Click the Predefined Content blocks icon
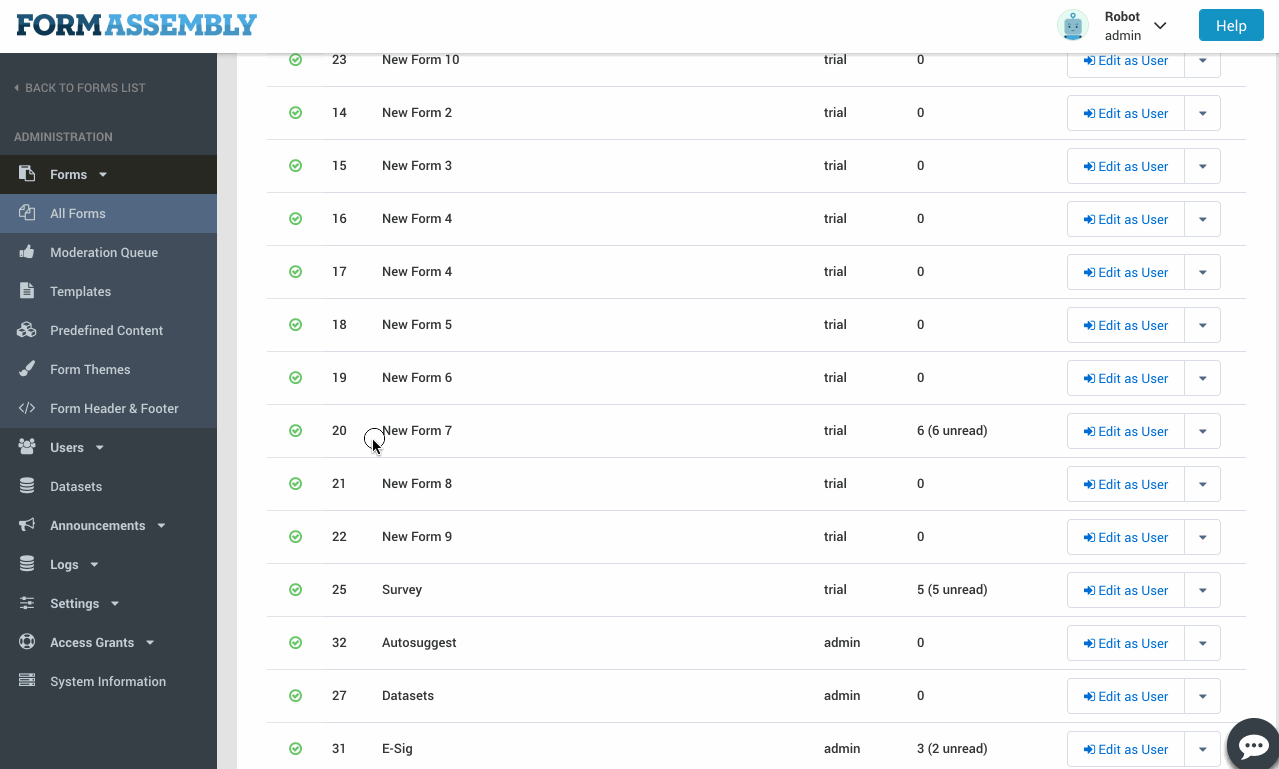The image size is (1279, 769). pyautogui.click(x=27, y=330)
